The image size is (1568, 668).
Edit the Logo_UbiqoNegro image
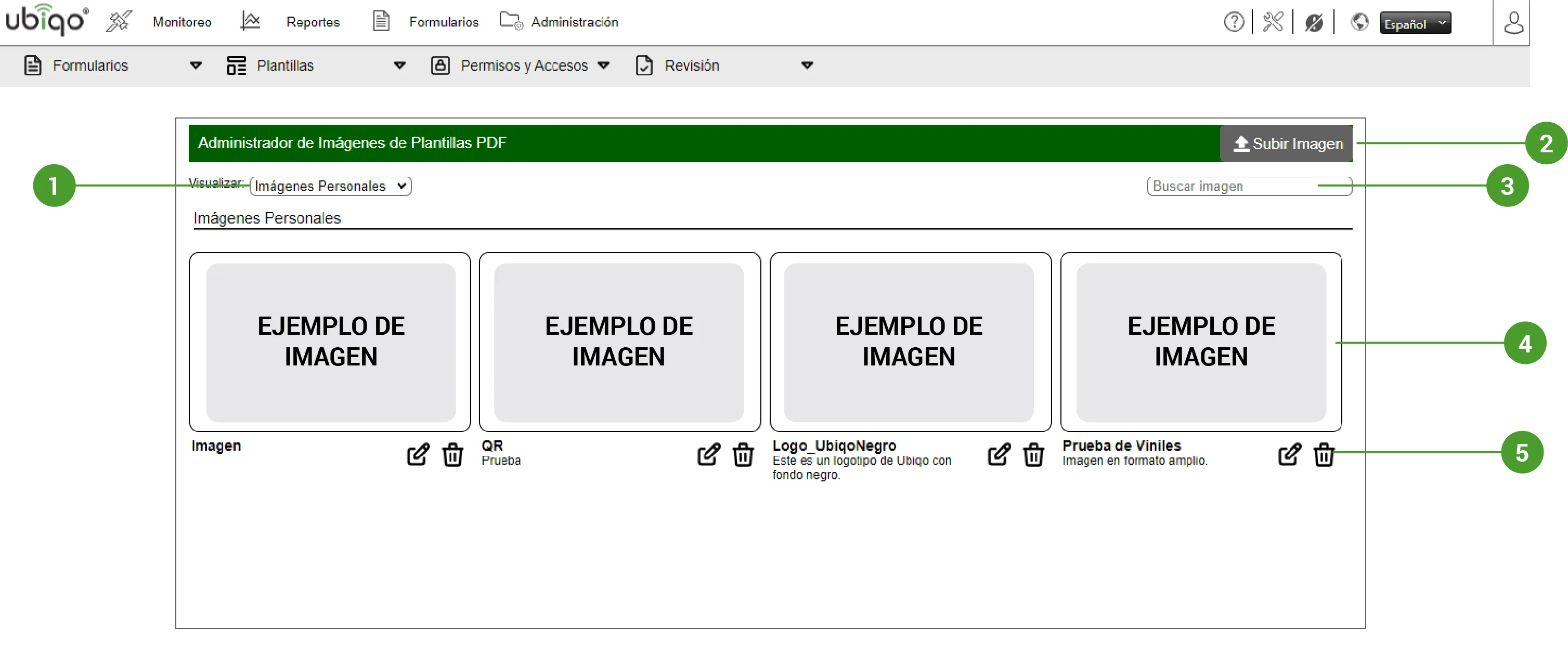coord(998,454)
